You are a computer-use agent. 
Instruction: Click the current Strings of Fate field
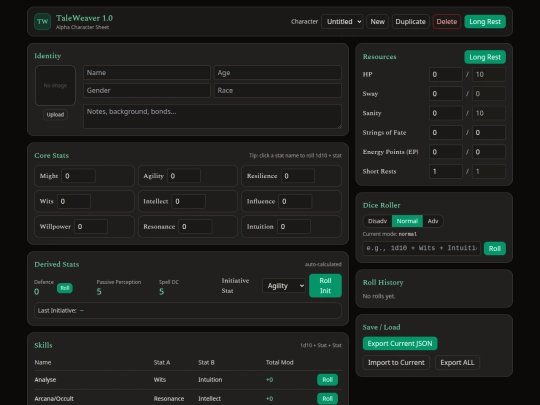pos(446,133)
